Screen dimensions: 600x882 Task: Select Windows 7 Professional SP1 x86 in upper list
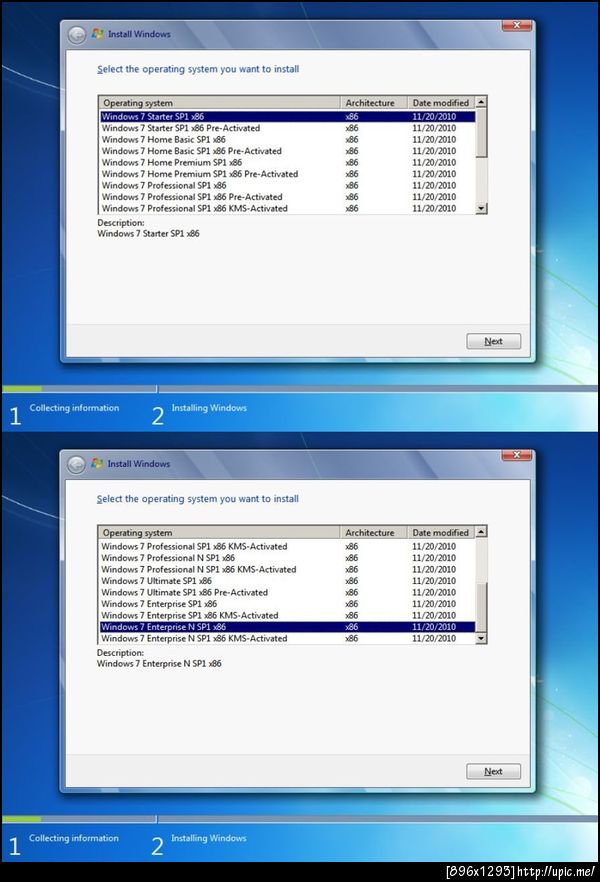[287, 186]
